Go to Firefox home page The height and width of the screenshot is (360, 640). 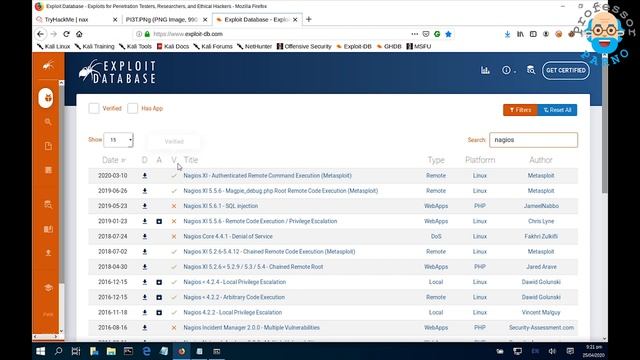tap(79, 34)
